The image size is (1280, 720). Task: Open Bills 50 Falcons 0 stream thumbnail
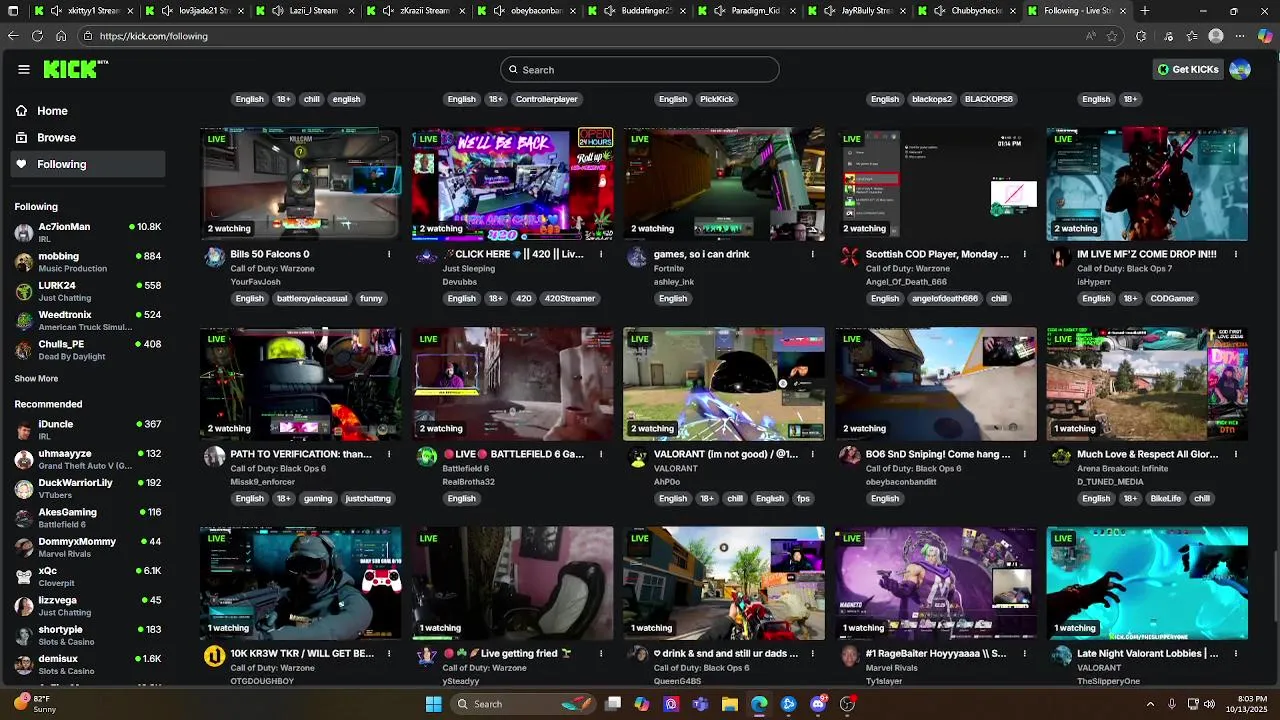pyautogui.click(x=300, y=184)
